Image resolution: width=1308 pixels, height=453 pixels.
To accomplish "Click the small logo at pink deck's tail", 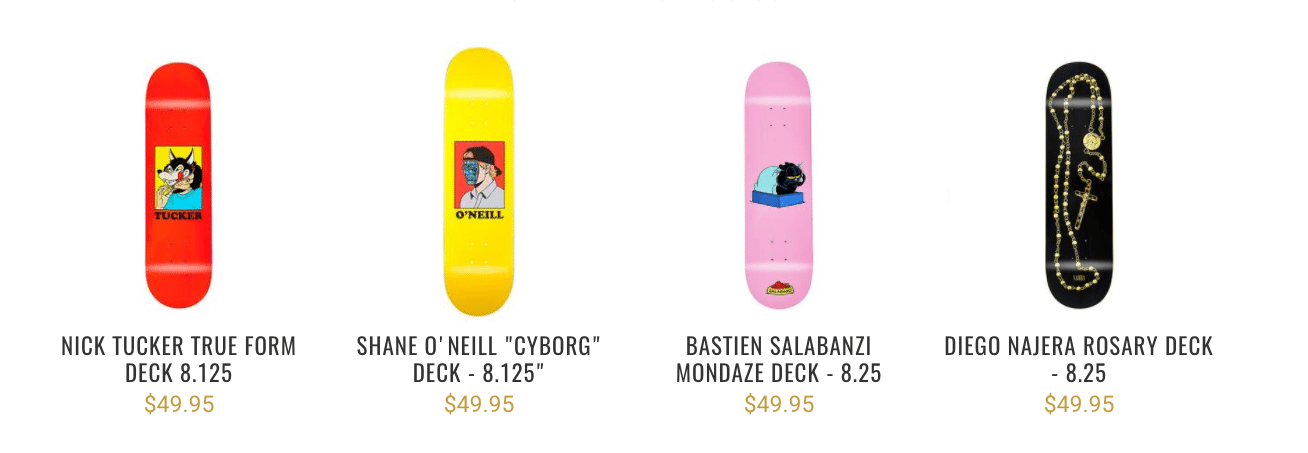I will tap(779, 289).
